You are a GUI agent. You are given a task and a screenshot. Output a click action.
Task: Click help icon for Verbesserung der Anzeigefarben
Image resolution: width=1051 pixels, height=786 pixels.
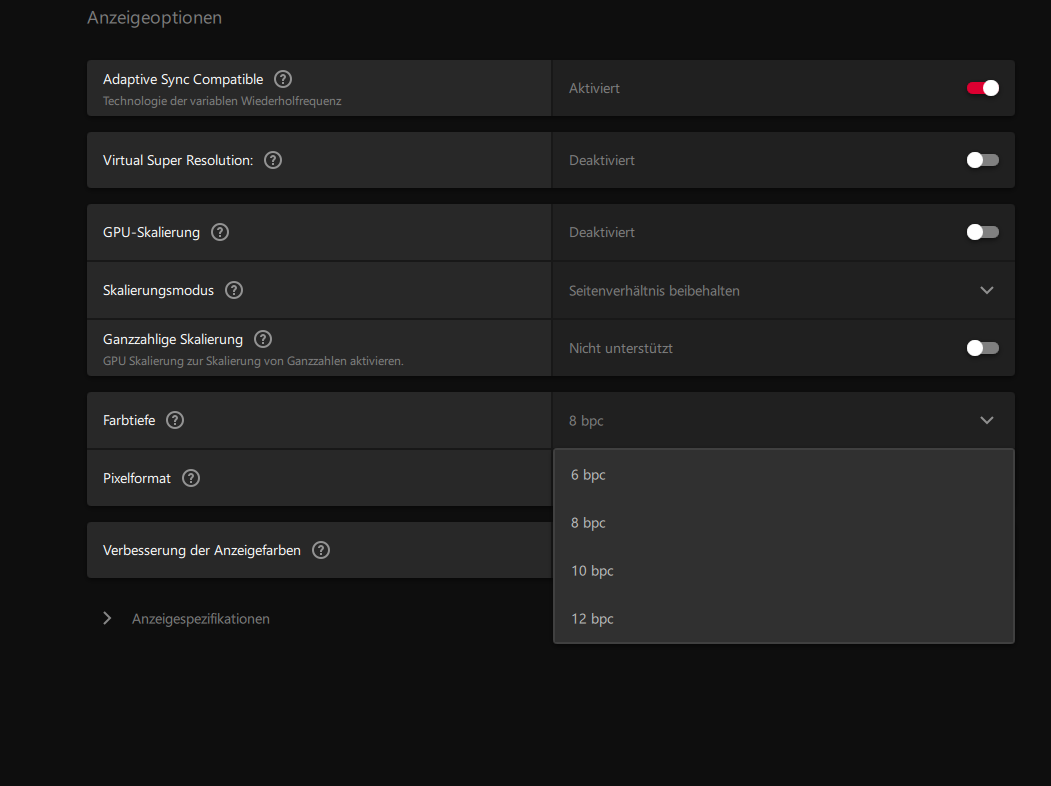click(321, 550)
